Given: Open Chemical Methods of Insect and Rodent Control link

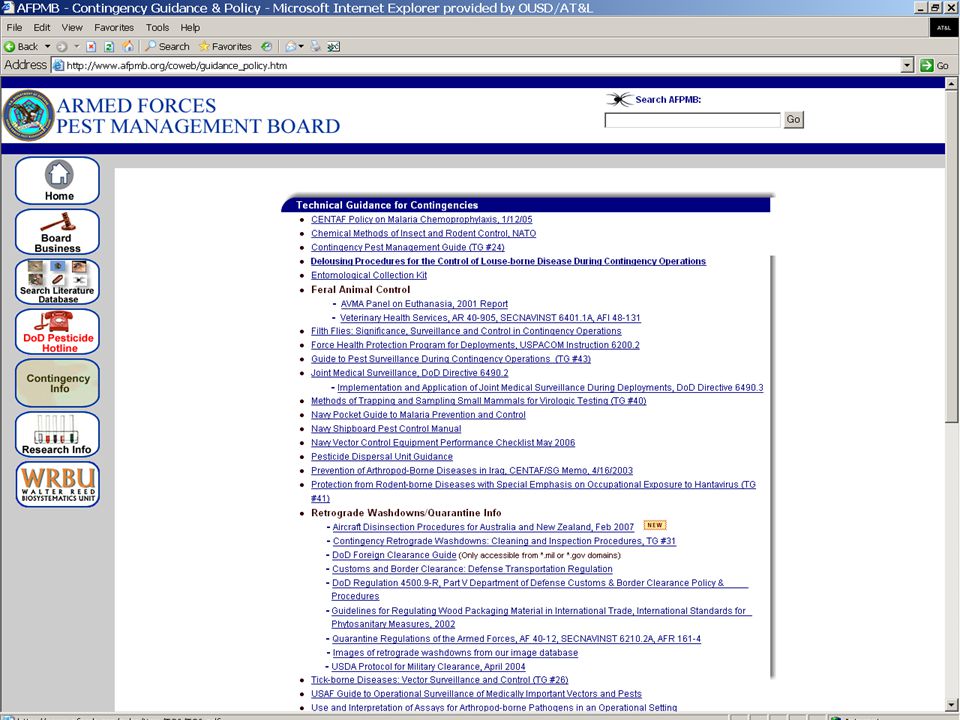Looking at the screenshot, I should pos(423,233).
